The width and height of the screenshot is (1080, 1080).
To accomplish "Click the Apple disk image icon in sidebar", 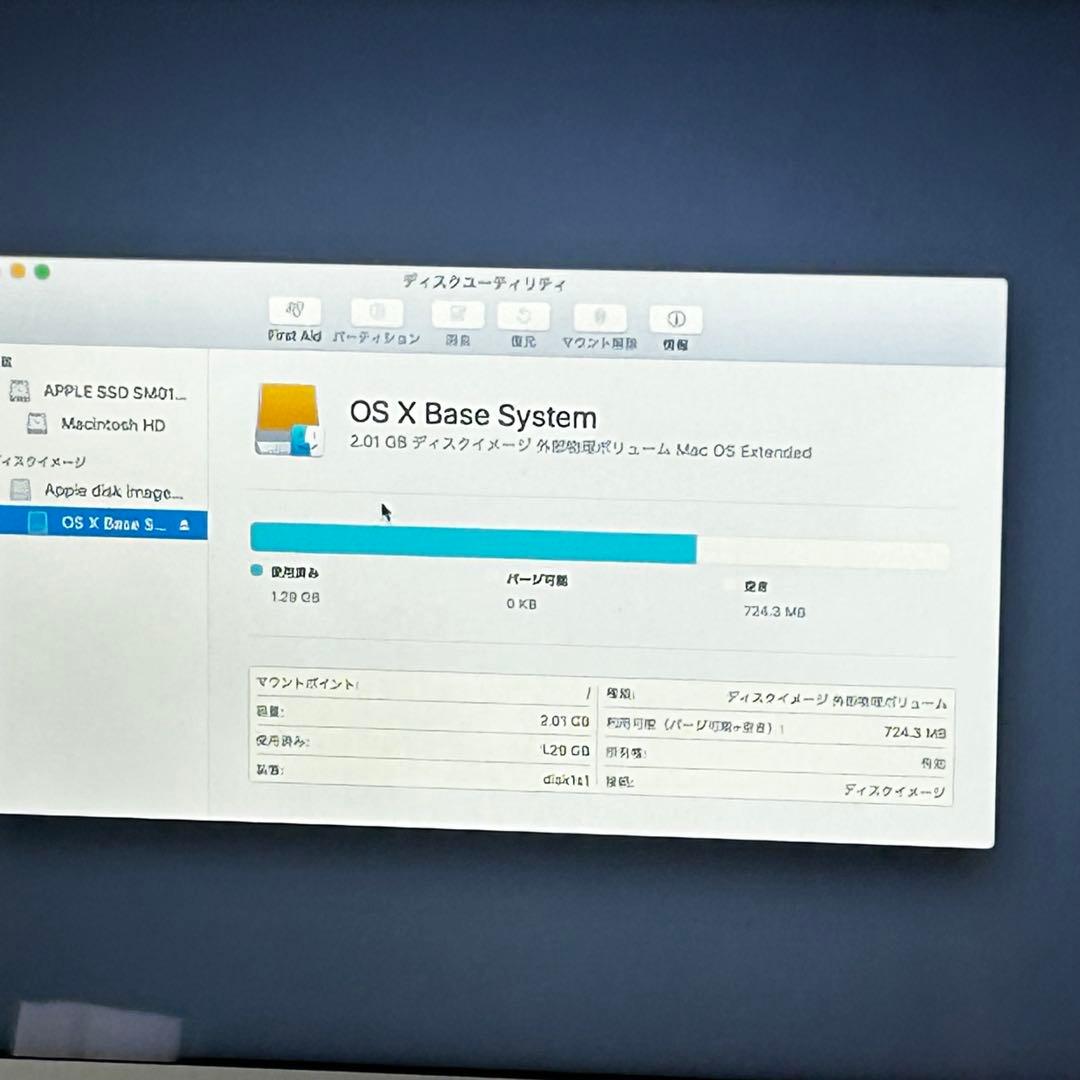I will (22, 491).
